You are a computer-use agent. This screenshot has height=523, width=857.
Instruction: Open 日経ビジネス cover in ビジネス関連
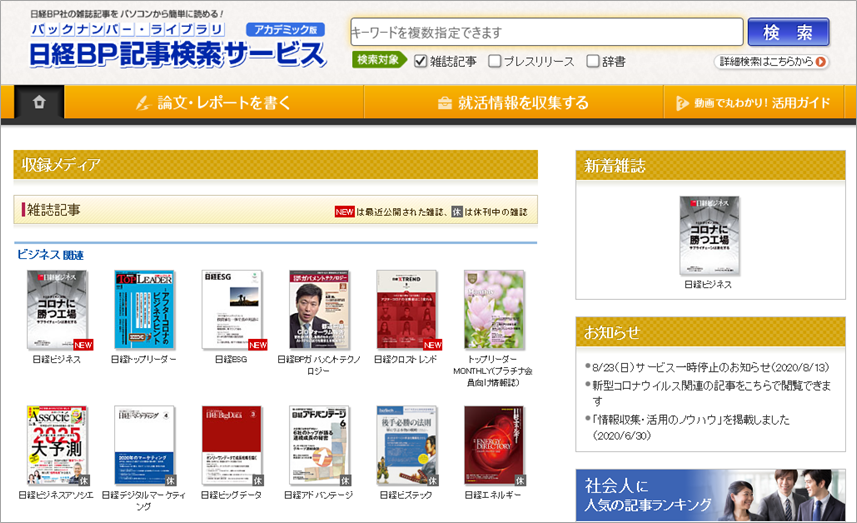pyautogui.click(x=57, y=310)
